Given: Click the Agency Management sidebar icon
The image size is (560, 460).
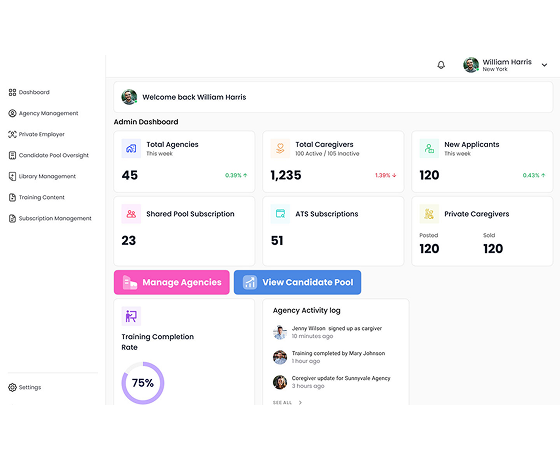Looking at the screenshot, I should [x=12, y=113].
